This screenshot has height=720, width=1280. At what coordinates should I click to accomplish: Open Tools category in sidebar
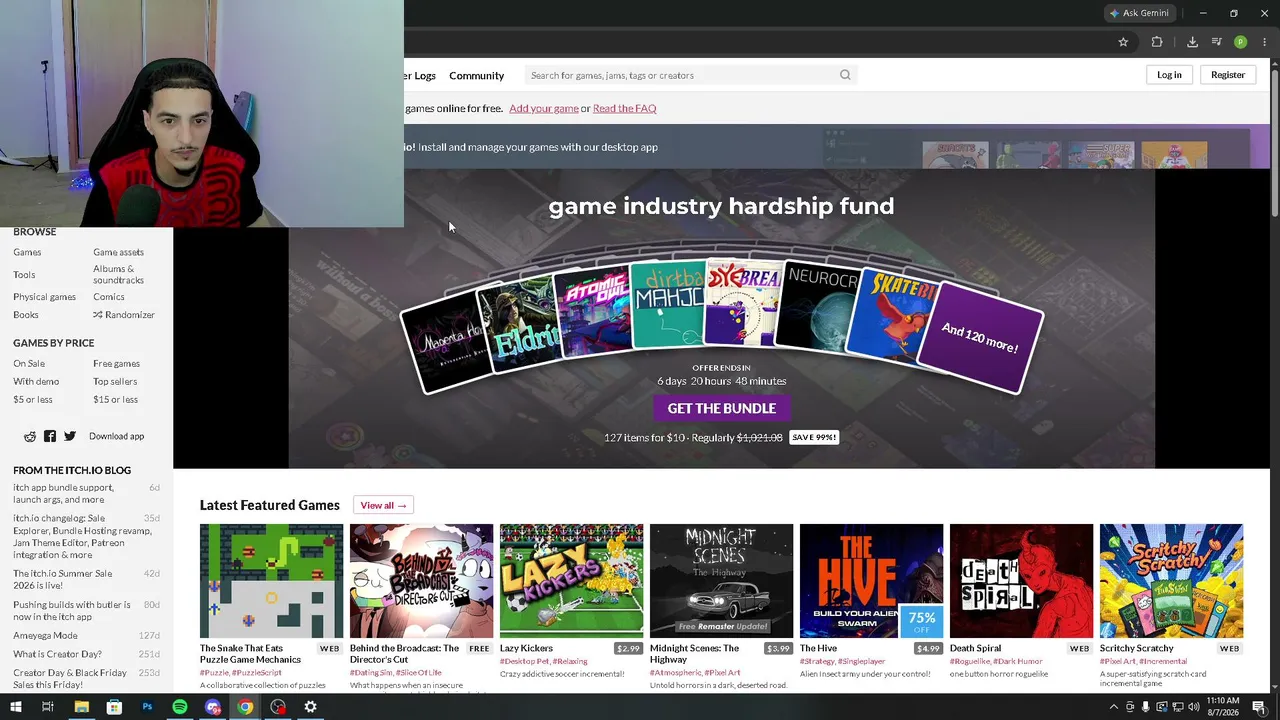(x=24, y=275)
